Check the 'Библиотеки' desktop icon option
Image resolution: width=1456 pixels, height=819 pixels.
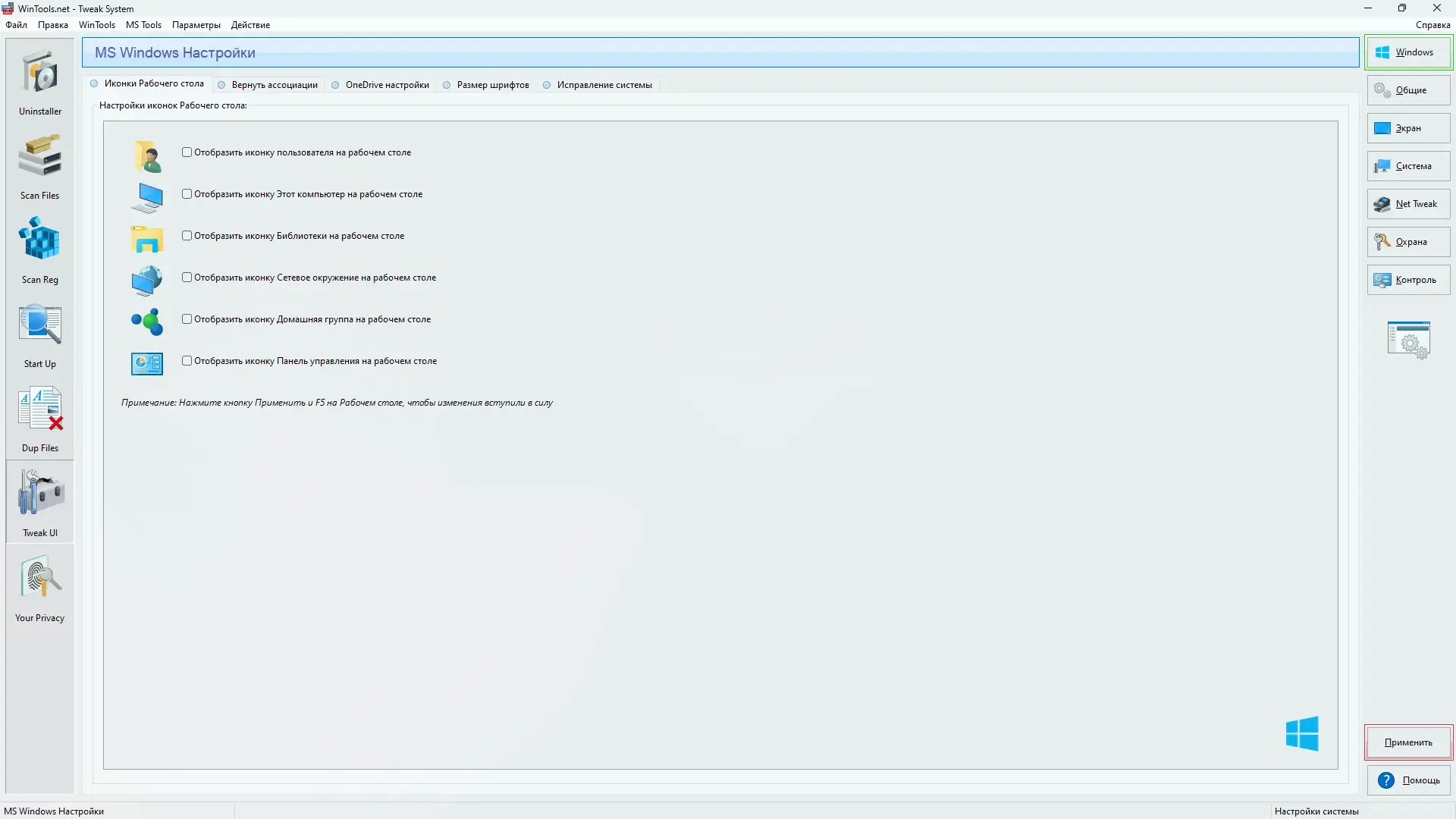[187, 236]
